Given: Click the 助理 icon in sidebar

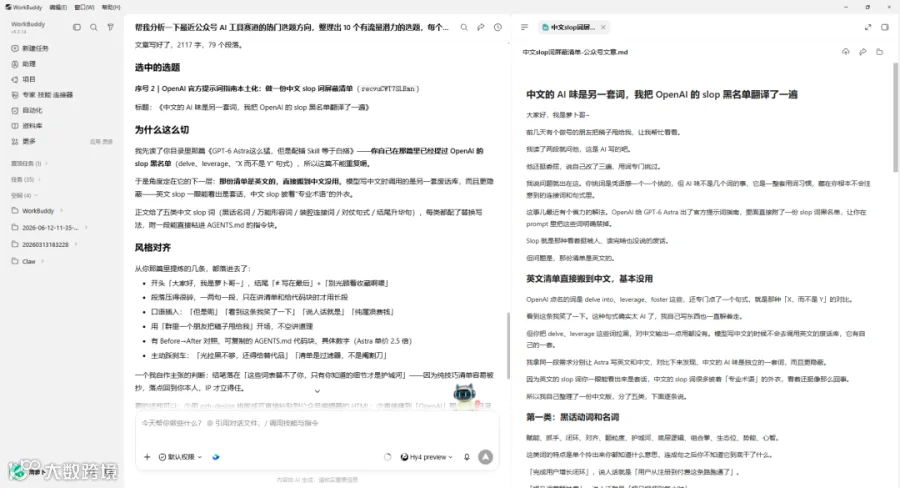Looking at the screenshot, I should pyautogui.click(x=15, y=64).
